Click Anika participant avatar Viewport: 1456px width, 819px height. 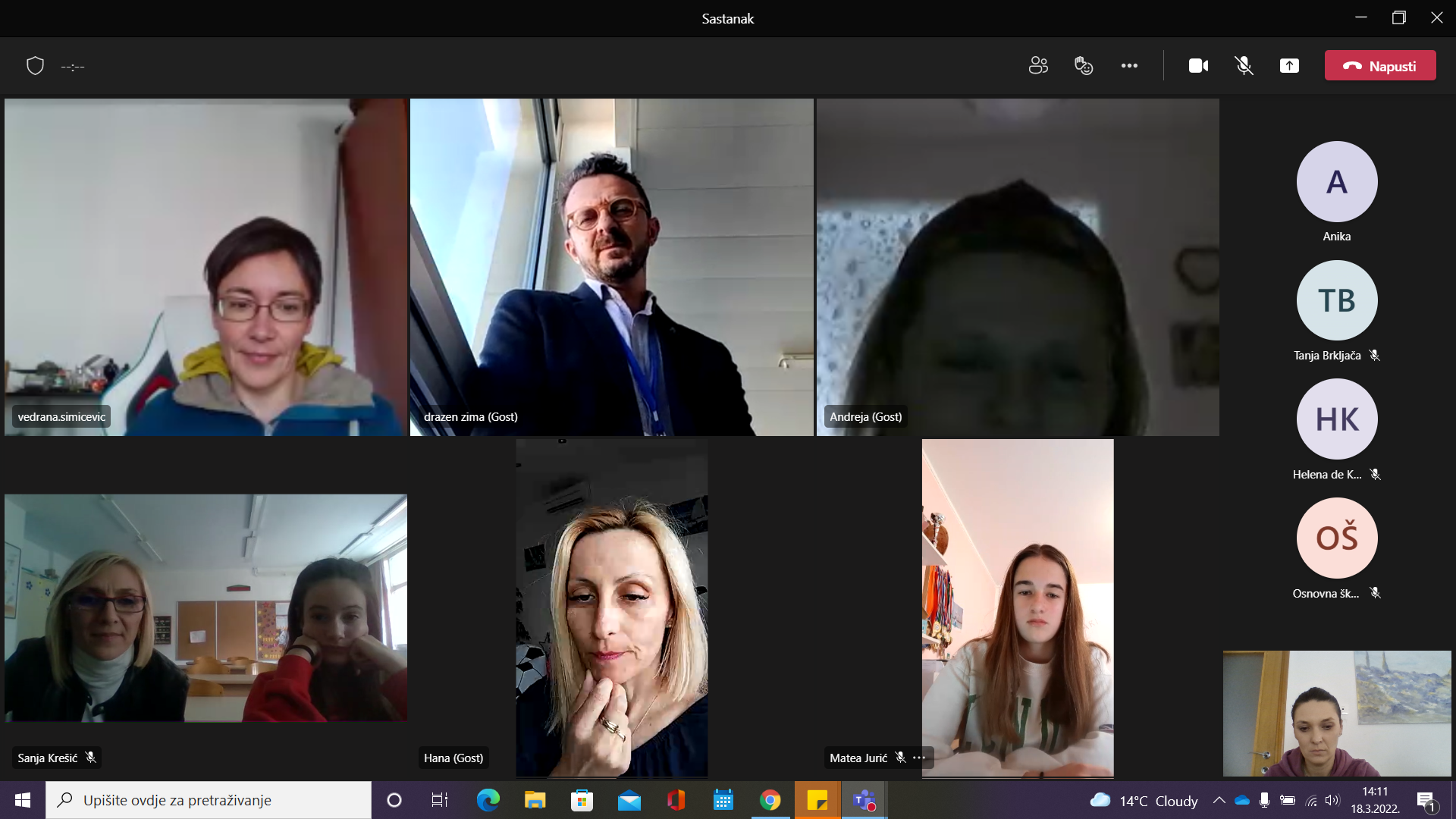(1337, 182)
